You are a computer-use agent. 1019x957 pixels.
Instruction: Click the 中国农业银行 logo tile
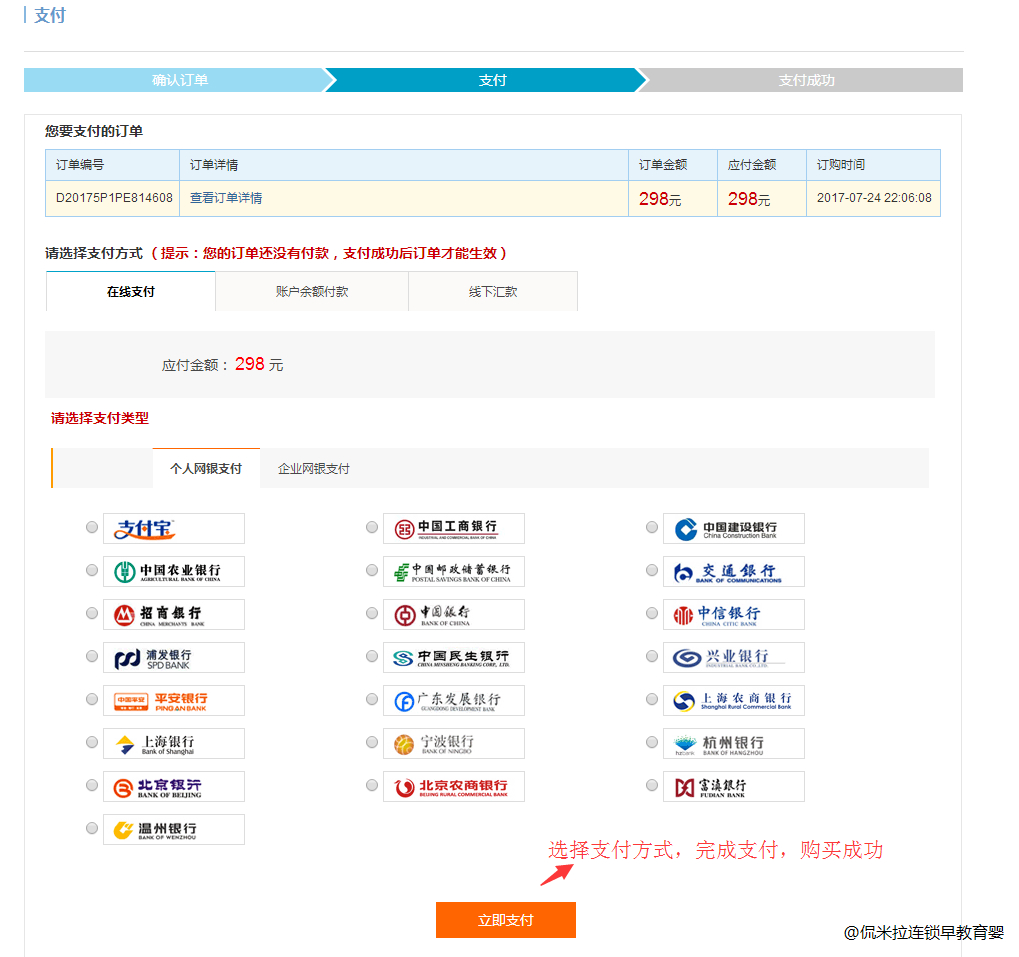pyautogui.click(x=174, y=571)
